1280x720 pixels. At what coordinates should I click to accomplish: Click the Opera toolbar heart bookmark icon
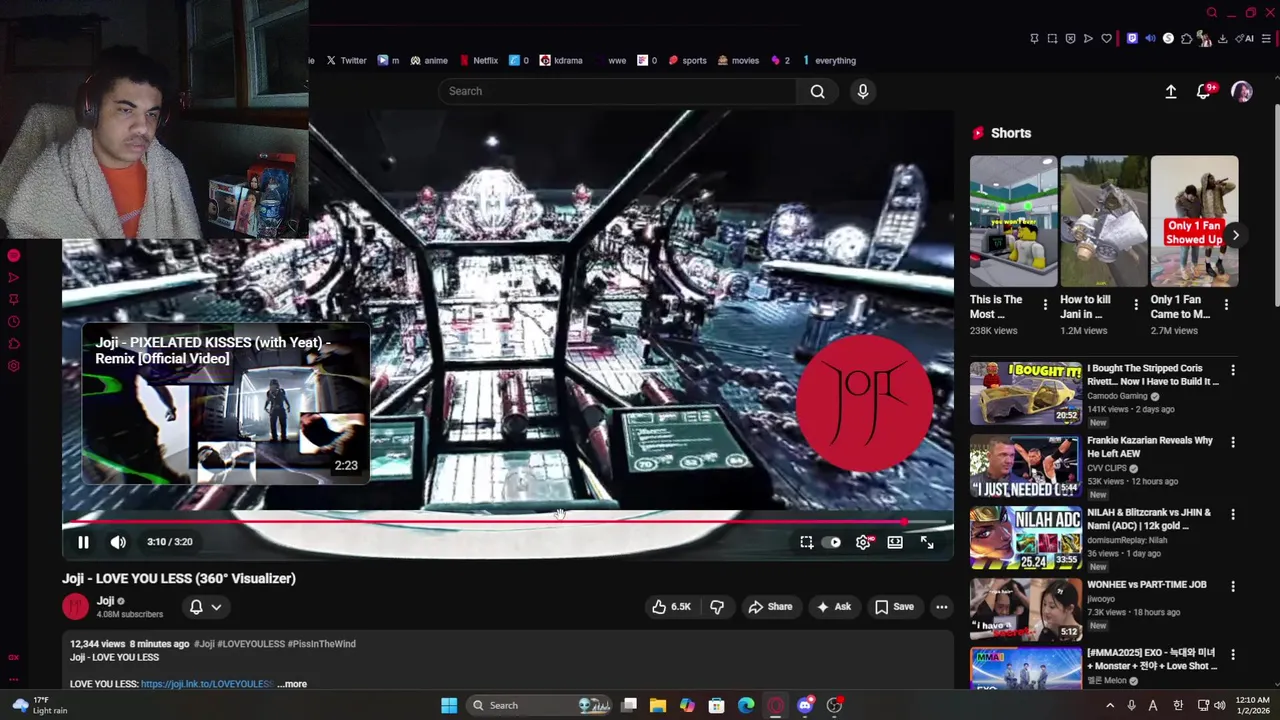(x=1106, y=39)
